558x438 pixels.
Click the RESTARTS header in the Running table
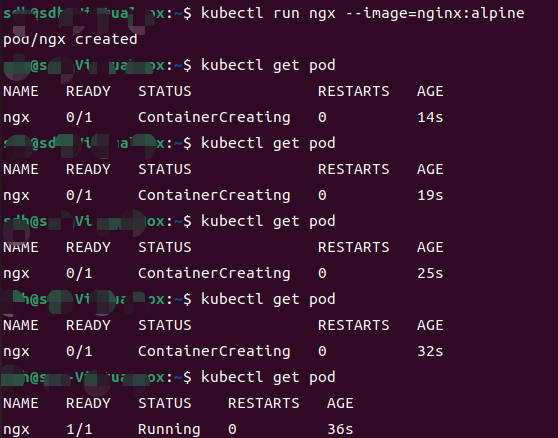point(264,403)
